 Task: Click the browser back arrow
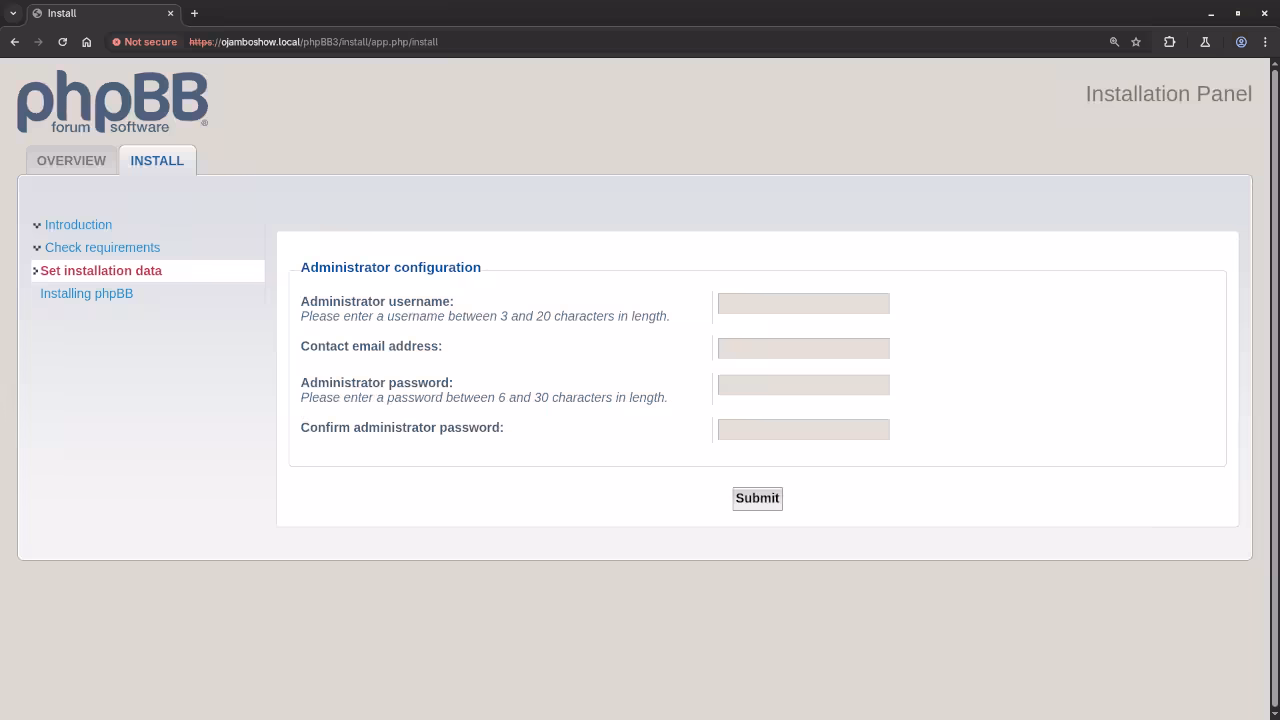[x=14, y=42]
